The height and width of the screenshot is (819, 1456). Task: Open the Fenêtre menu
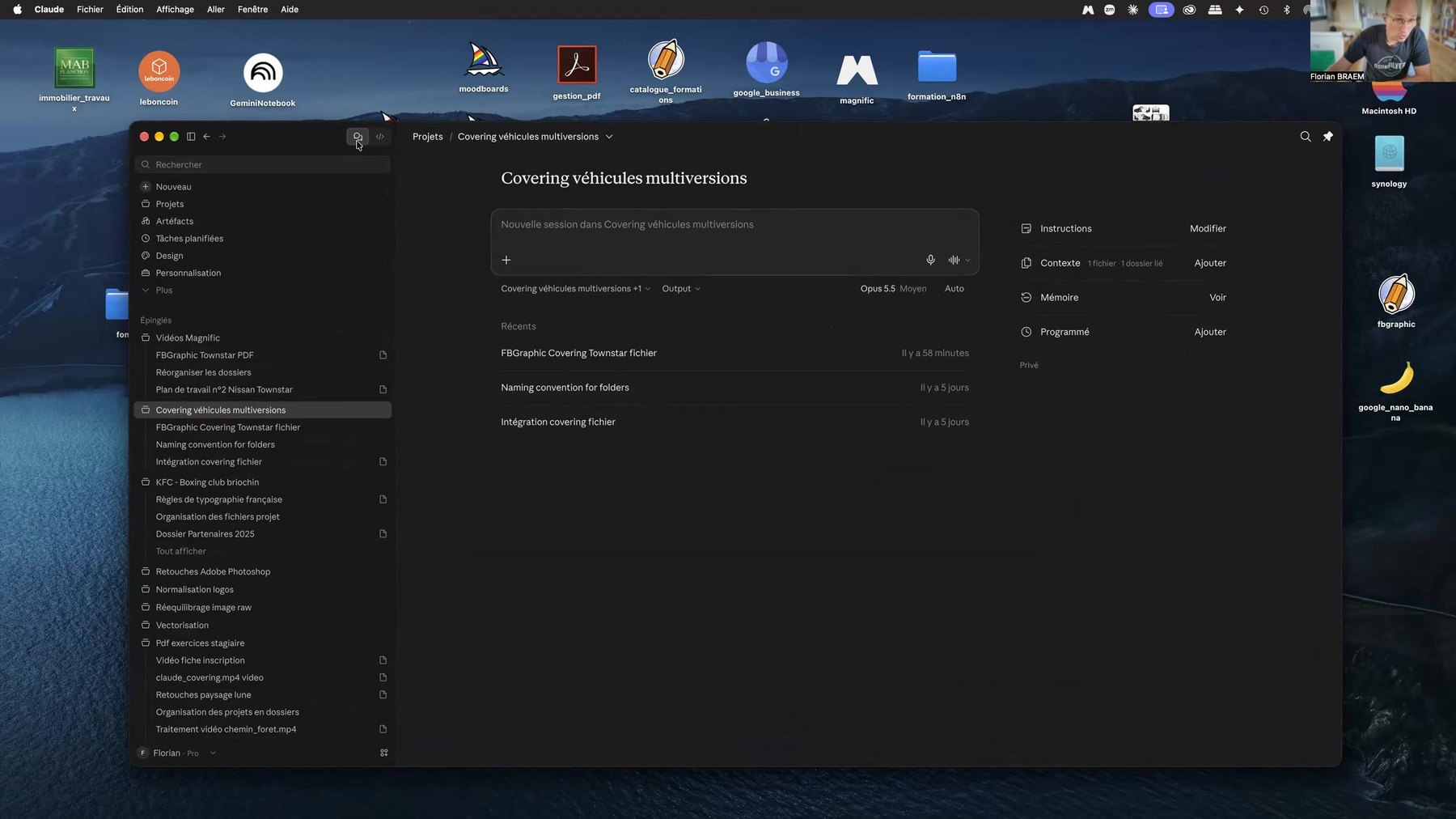tap(252, 10)
